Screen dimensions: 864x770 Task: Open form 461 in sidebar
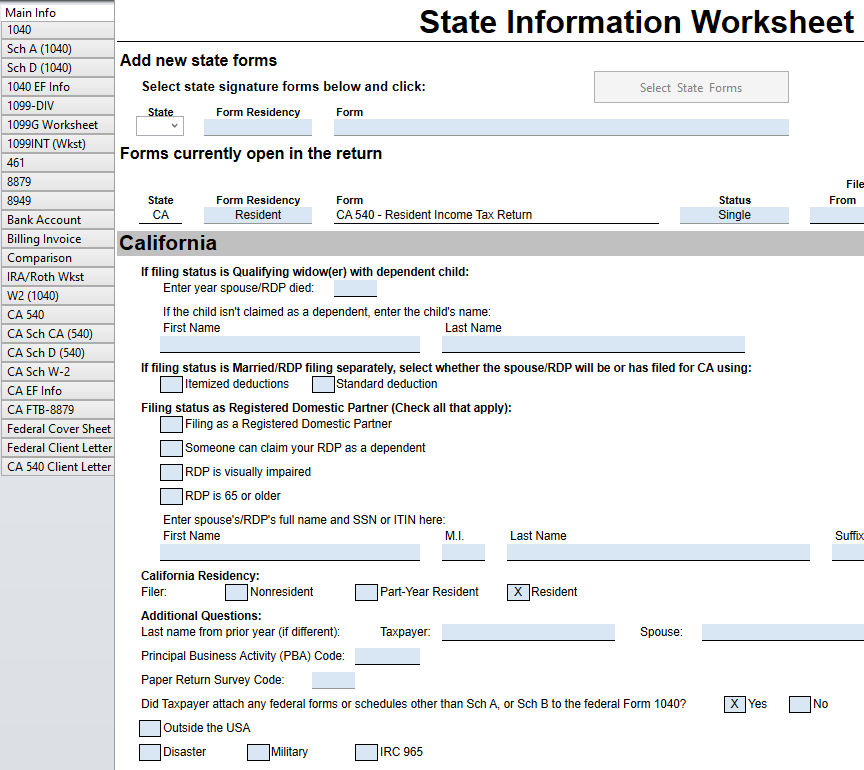pyautogui.click(x=57, y=163)
